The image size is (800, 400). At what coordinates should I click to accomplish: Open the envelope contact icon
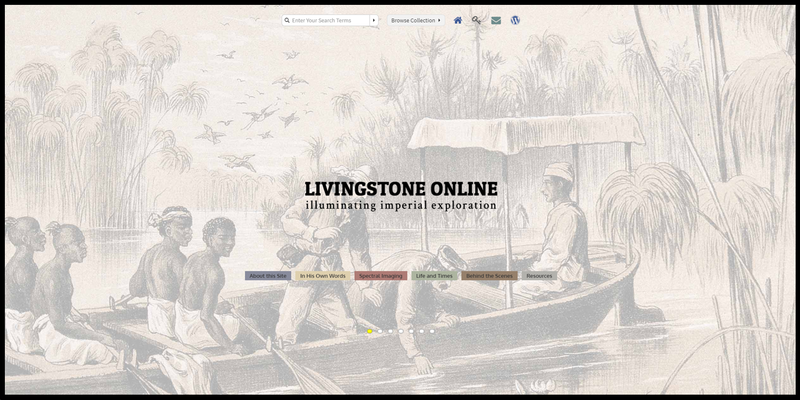pos(496,20)
